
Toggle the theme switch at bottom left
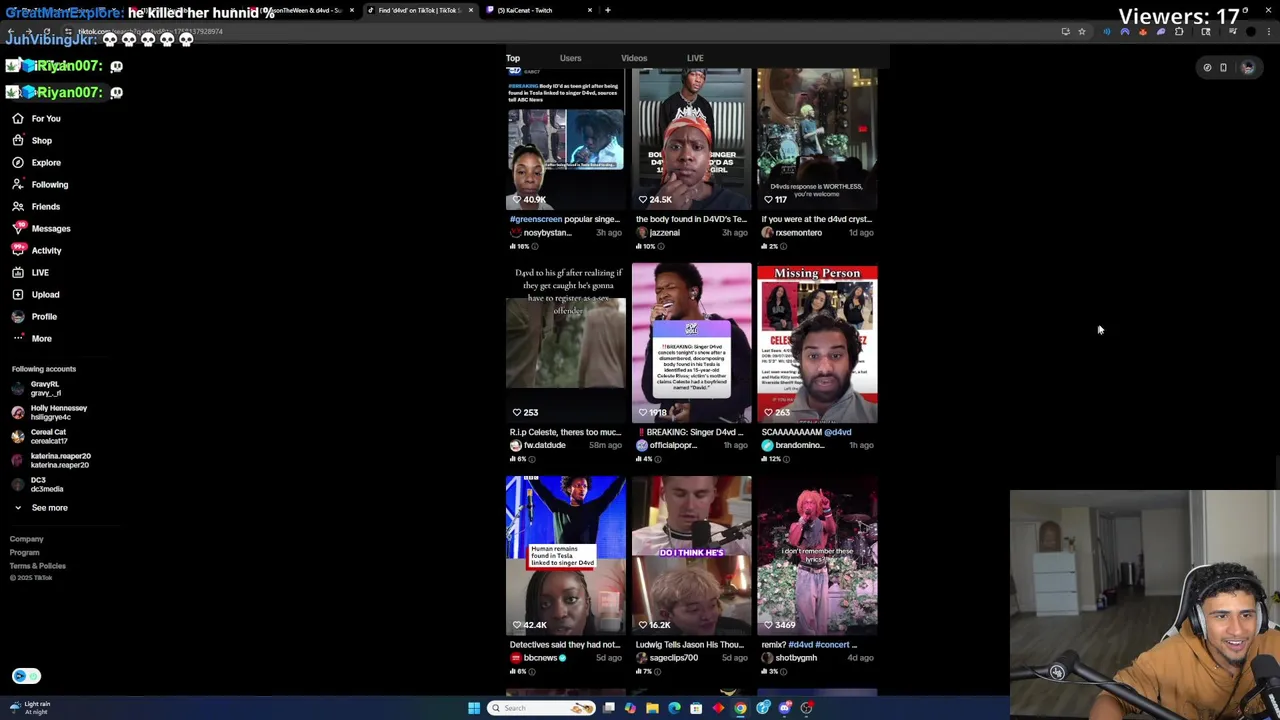click(x=27, y=676)
